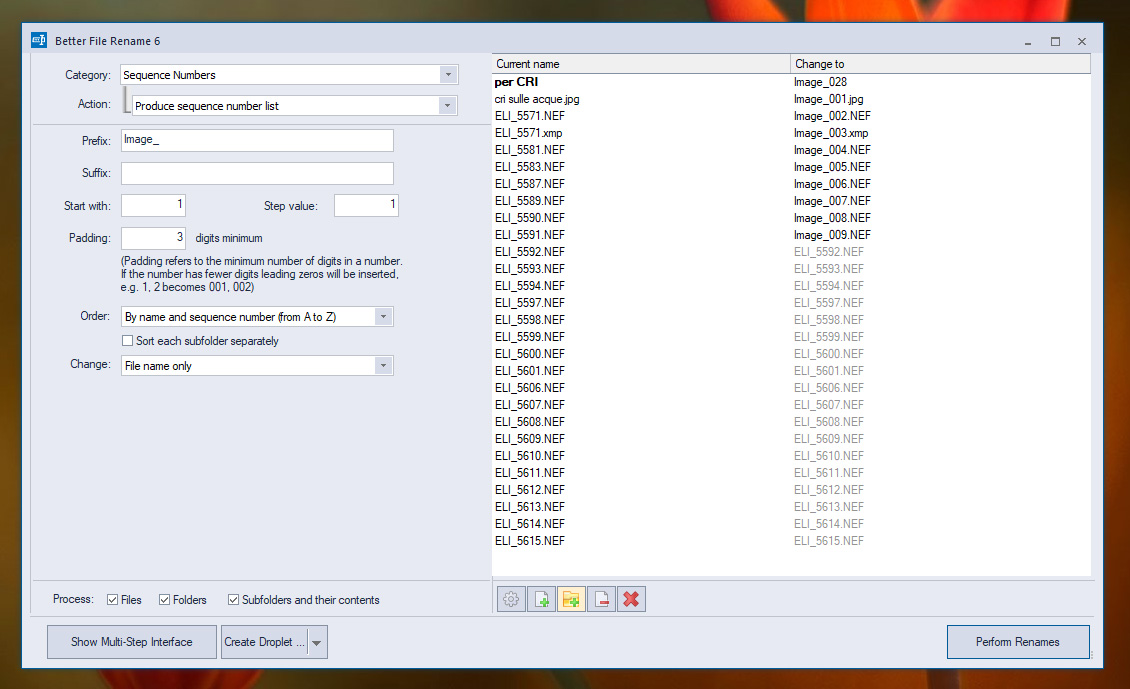Click the Better File Rename app icon

tap(39, 41)
